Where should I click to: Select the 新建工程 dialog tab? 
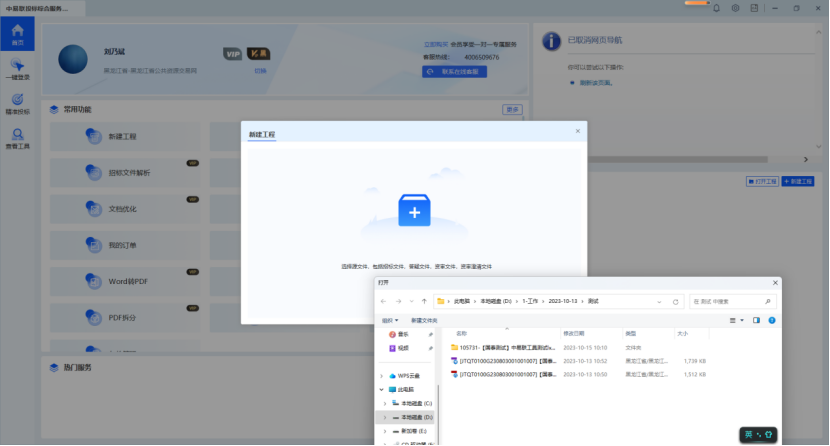tap(262, 134)
